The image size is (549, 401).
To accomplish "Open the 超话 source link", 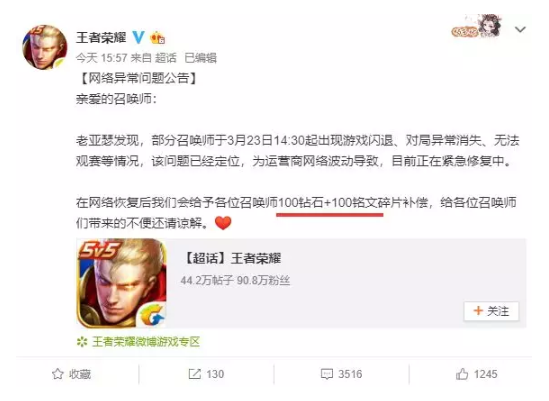I will pyautogui.click(x=166, y=58).
